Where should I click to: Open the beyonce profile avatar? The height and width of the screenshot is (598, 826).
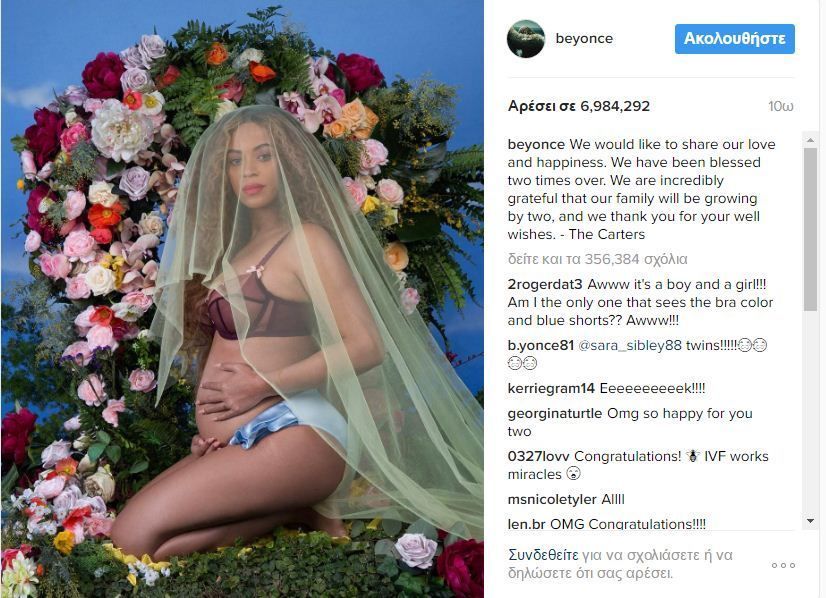(x=525, y=38)
